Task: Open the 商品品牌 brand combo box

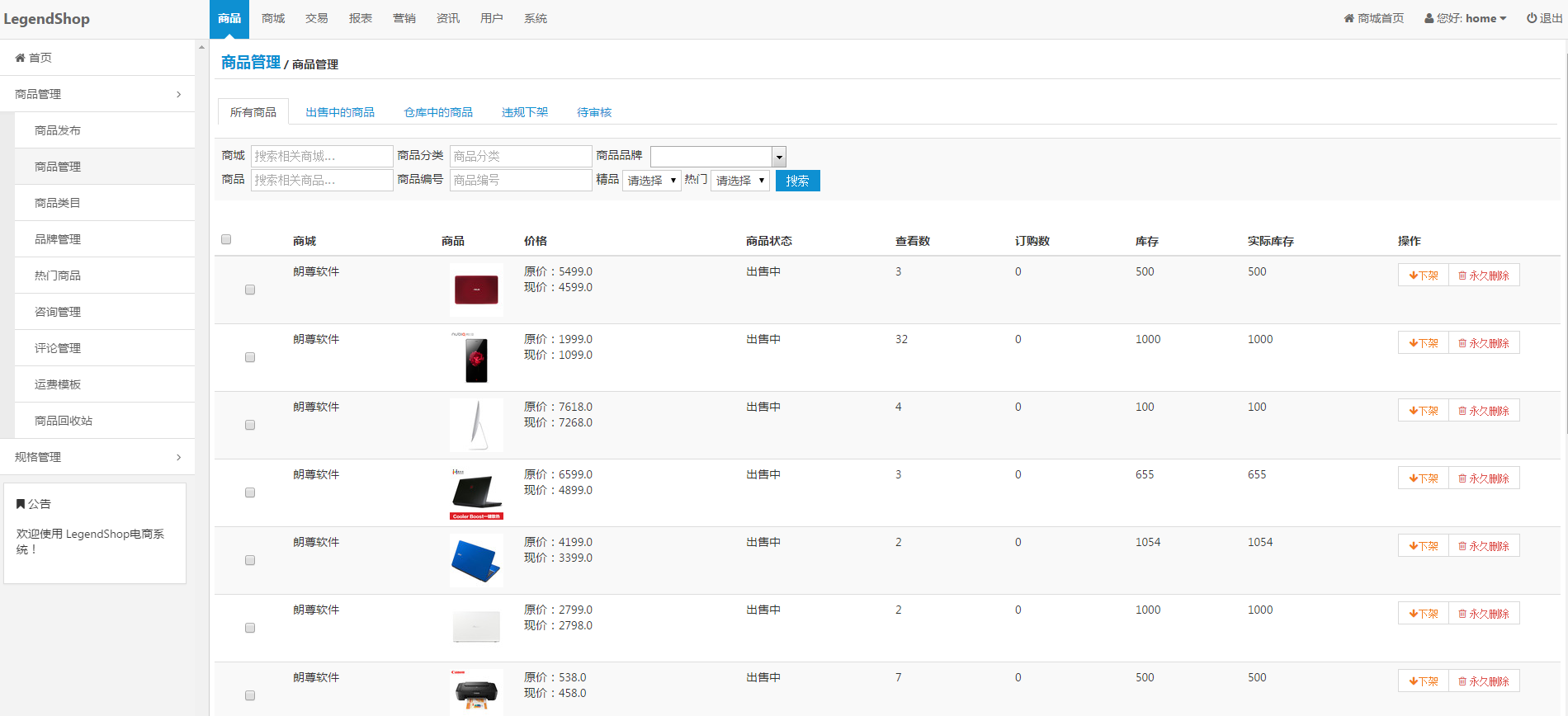Action: pos(718,157)
